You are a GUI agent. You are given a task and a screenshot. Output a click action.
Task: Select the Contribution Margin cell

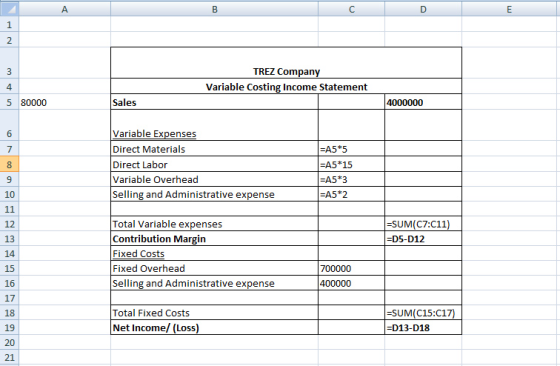pos(214,239)
